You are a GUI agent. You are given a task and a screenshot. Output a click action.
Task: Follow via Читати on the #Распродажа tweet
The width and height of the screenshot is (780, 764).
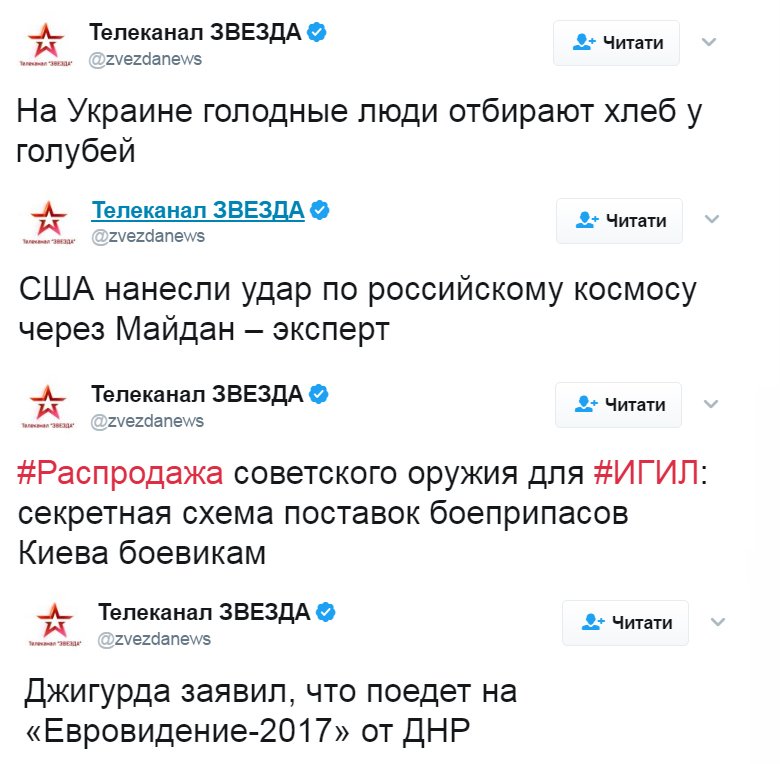(x=618, y=404)
